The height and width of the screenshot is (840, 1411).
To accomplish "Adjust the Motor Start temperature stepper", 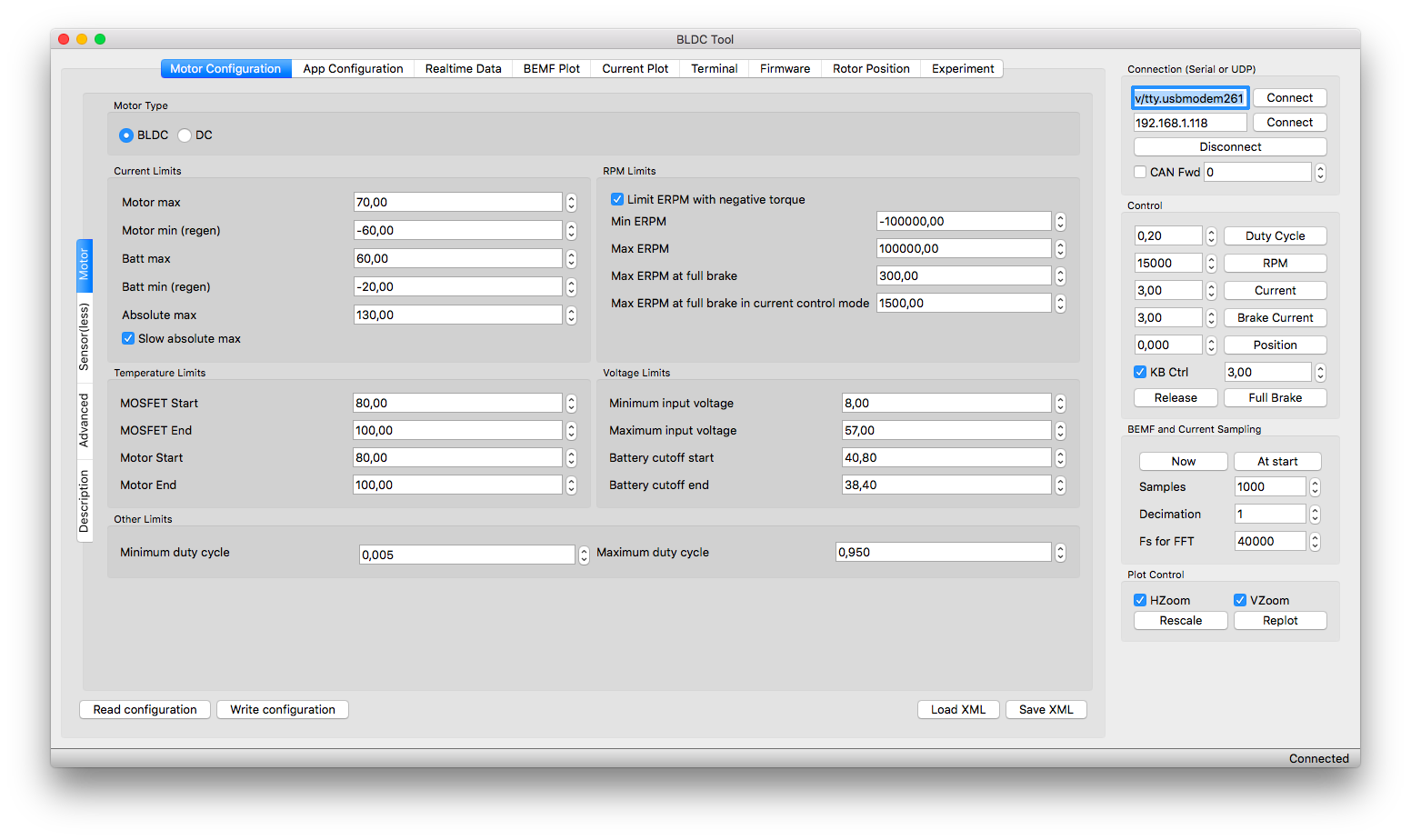I will tap(571, 458).
